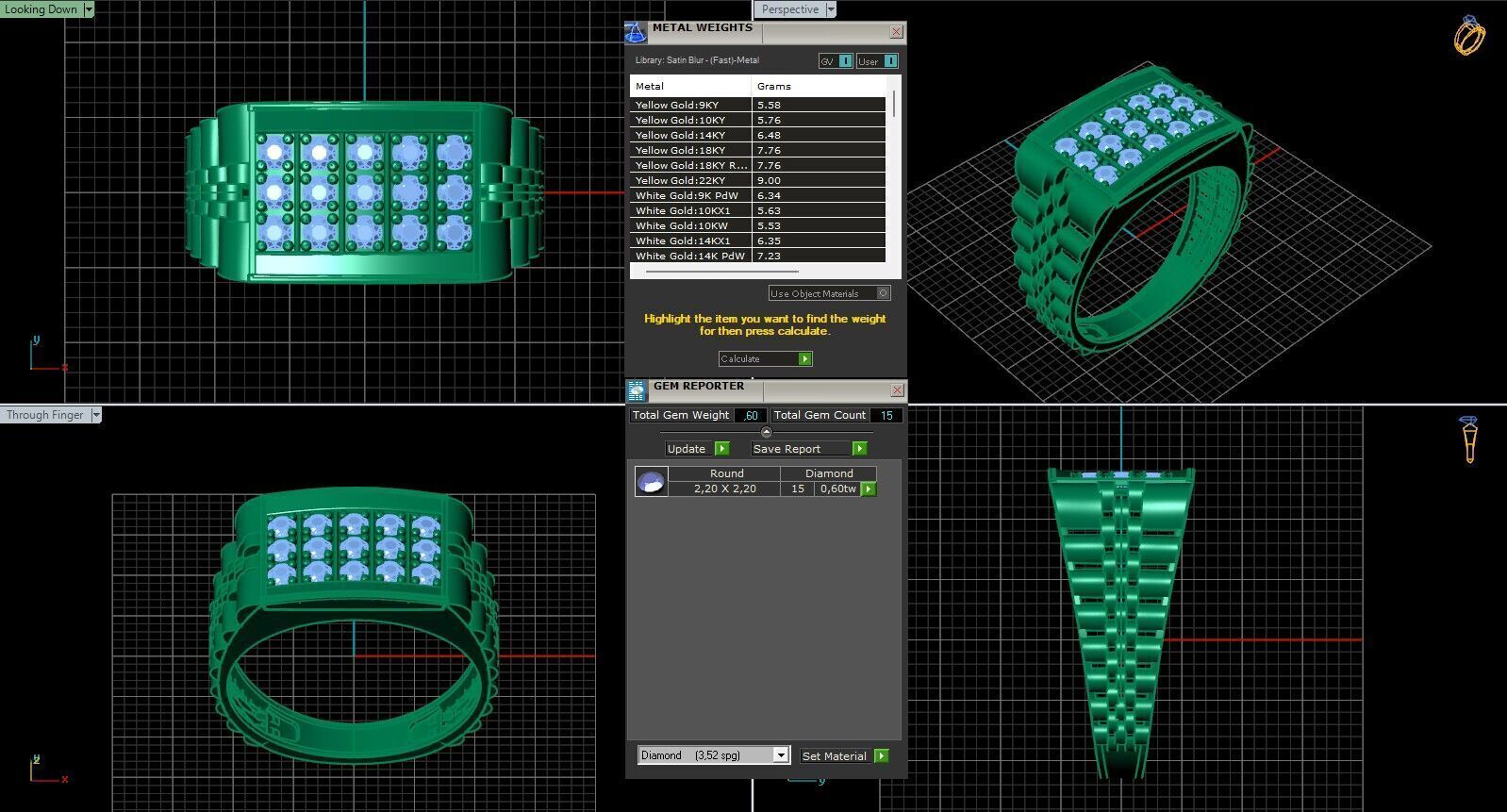This screenshot has height=812, width=1507.
Task: Click the round gem thumbnail in Gem Reporter
Action: (651, 482)
